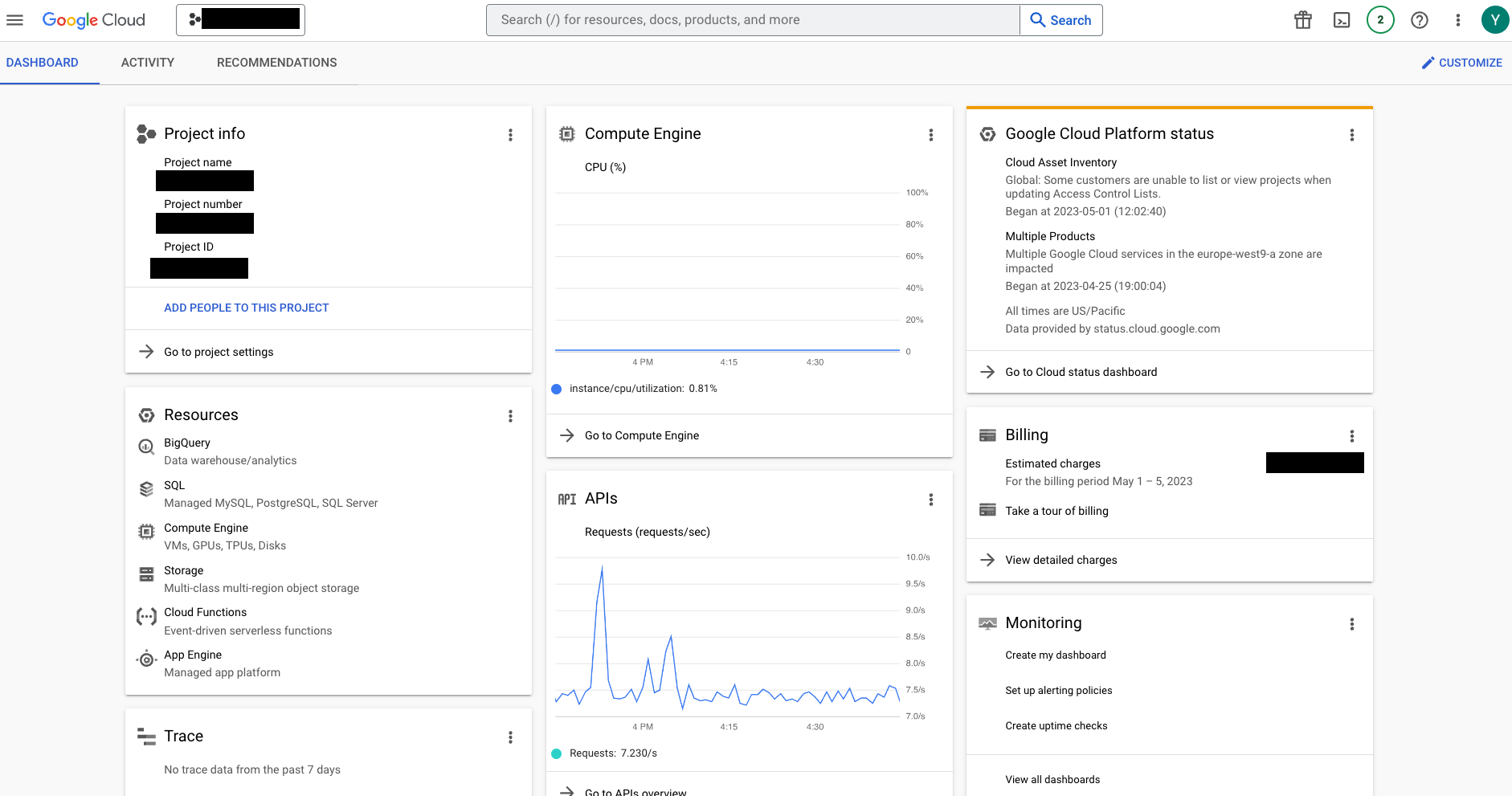Expand the Billing card options menu
The height and width of the screenshot is (796, 1512).
(1352, 436)
